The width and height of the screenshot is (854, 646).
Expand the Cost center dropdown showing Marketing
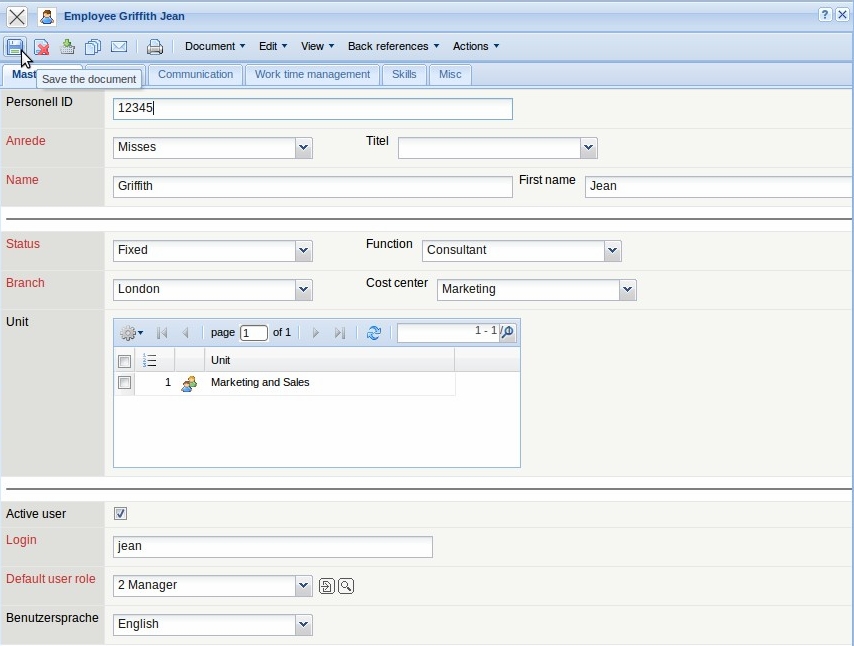pos(627,290)
